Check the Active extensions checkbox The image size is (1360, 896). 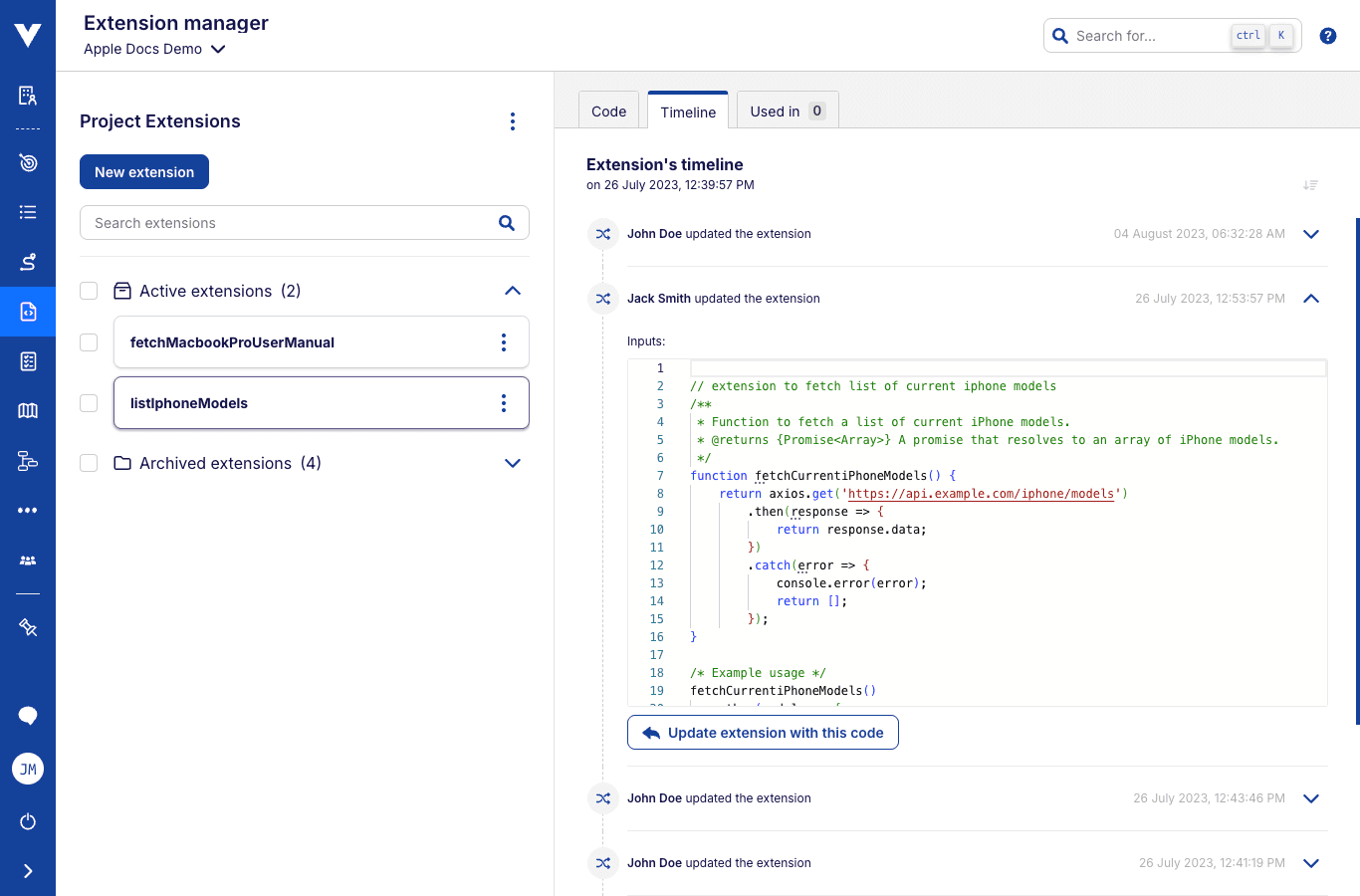point(89,291)
